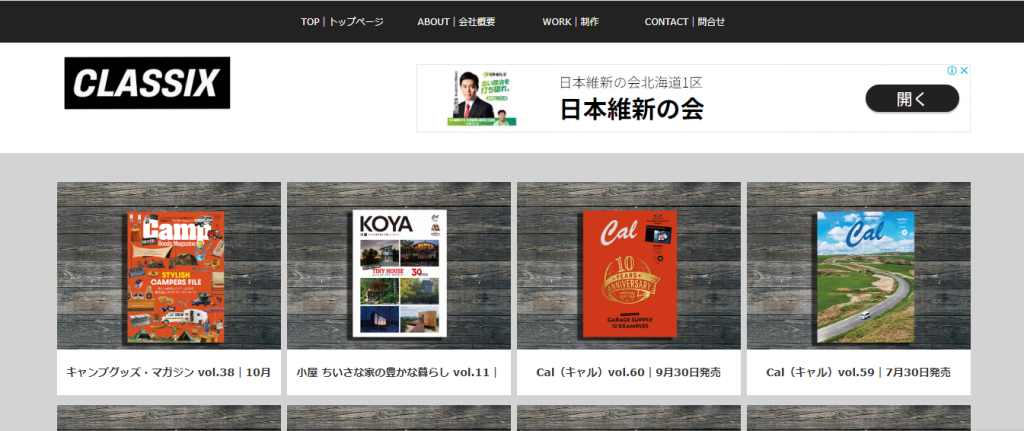Close the banner advertisement
This screenshot has width=1024, height=431.
(x=964, y=71)
